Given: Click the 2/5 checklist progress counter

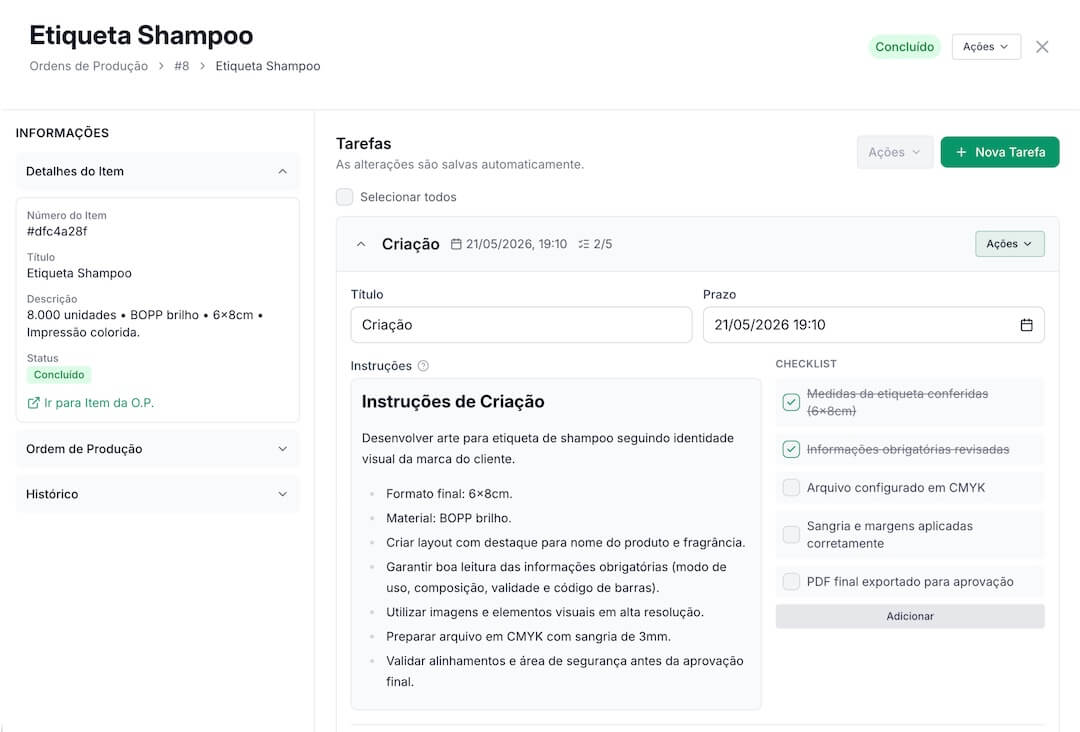Looking at the screenshot, I should tap(603, 244).
